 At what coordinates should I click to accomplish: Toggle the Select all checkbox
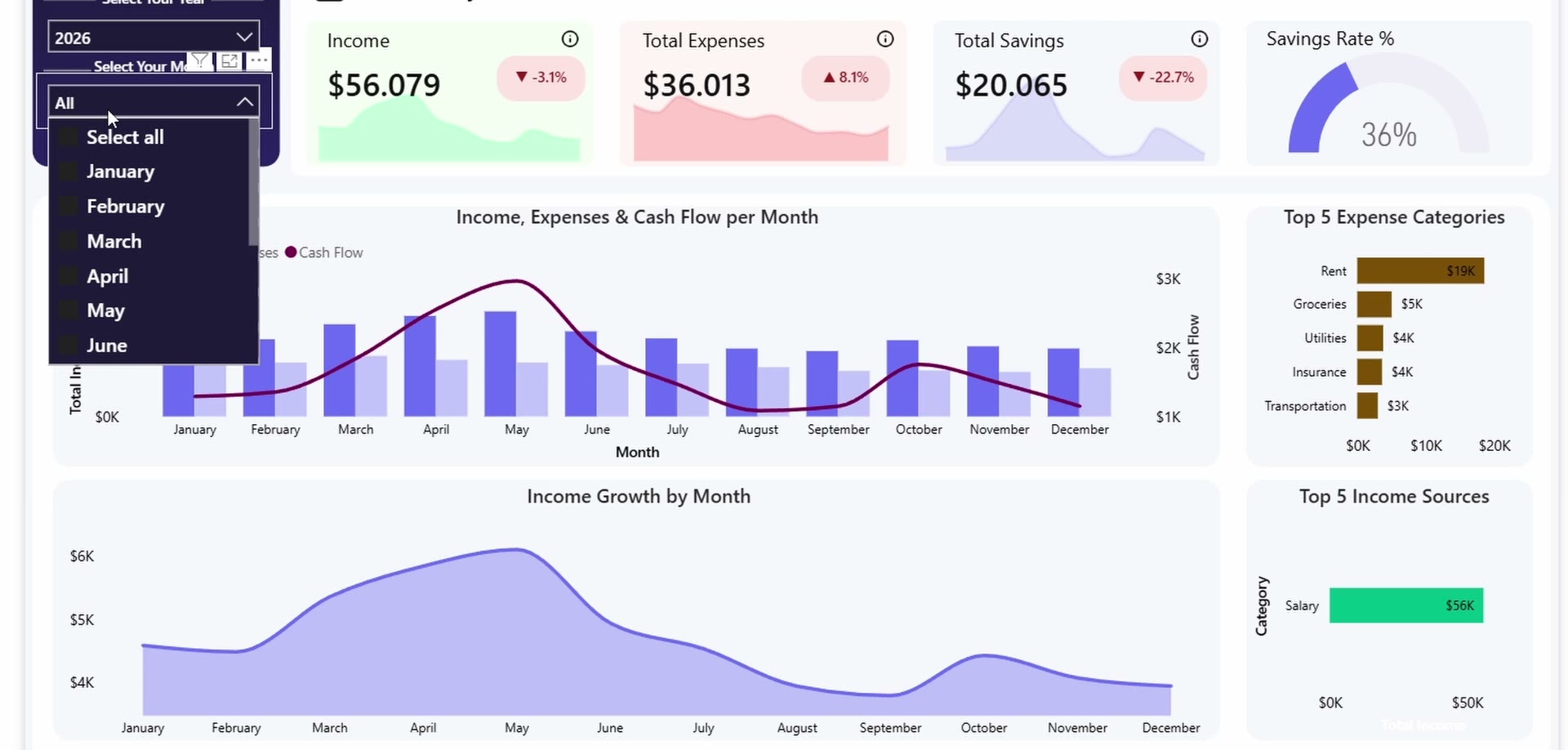coord(69,137)
